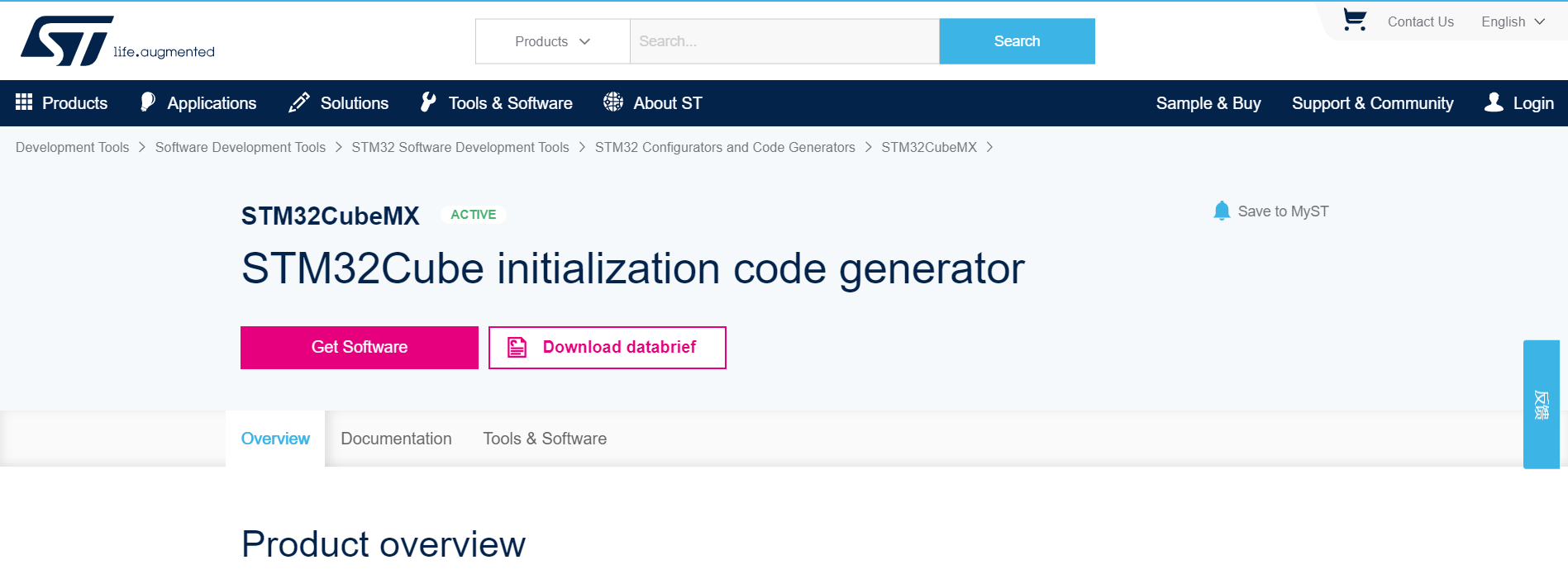
Task: Go to STM32 Software Development Tools breadcrumb
Action: click(460, 147)
